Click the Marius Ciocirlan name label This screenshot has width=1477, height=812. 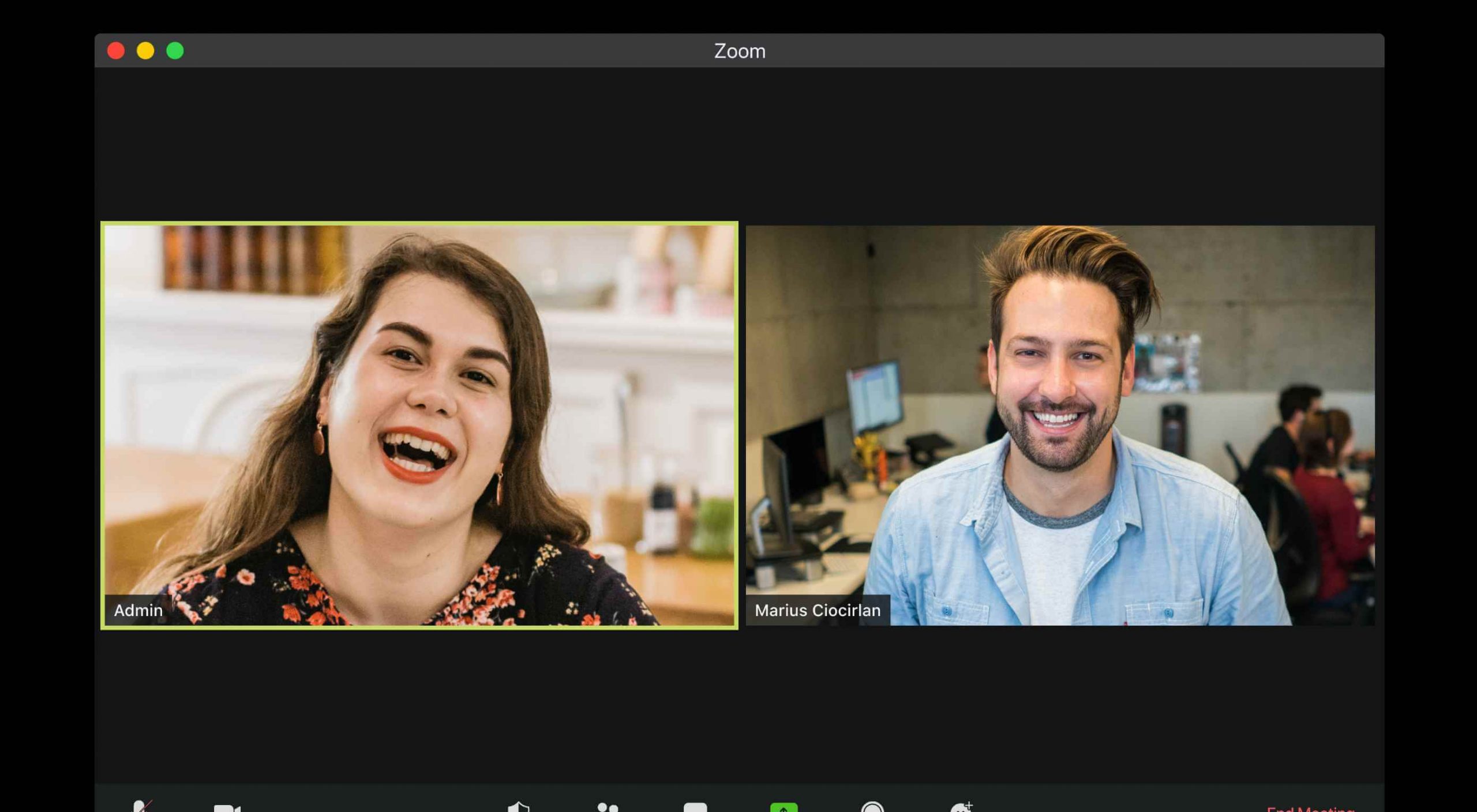pos(817,610)
